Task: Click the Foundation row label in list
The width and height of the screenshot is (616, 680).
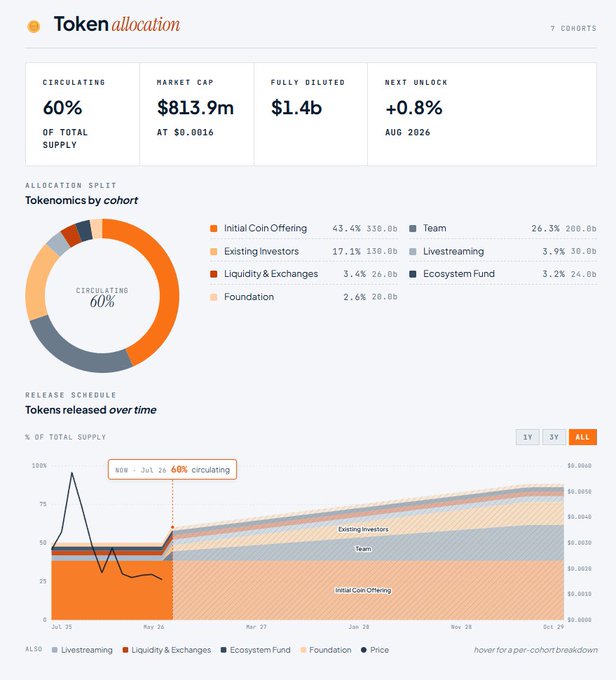Action: [249, 297]
